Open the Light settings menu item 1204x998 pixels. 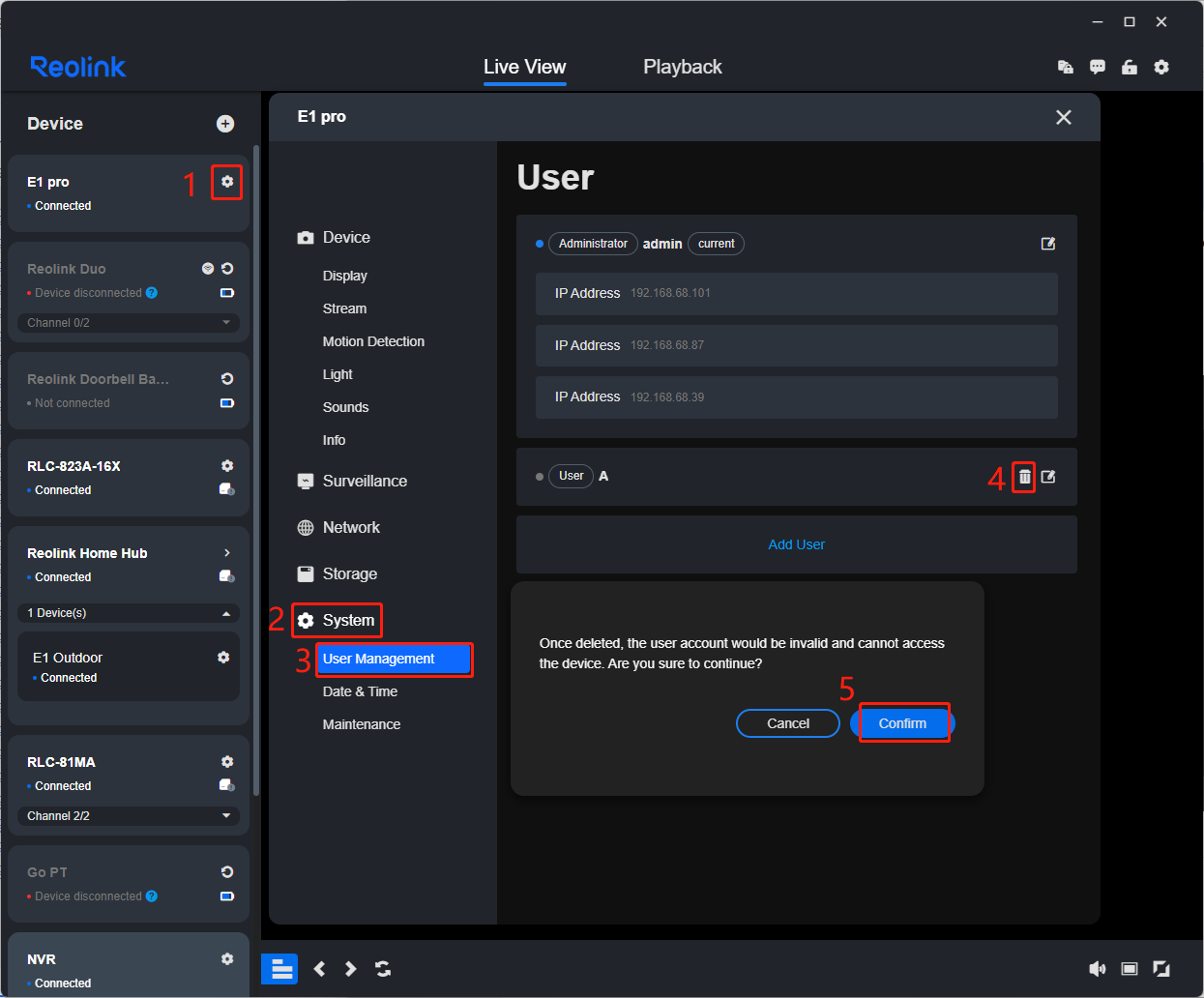(338, 374)
